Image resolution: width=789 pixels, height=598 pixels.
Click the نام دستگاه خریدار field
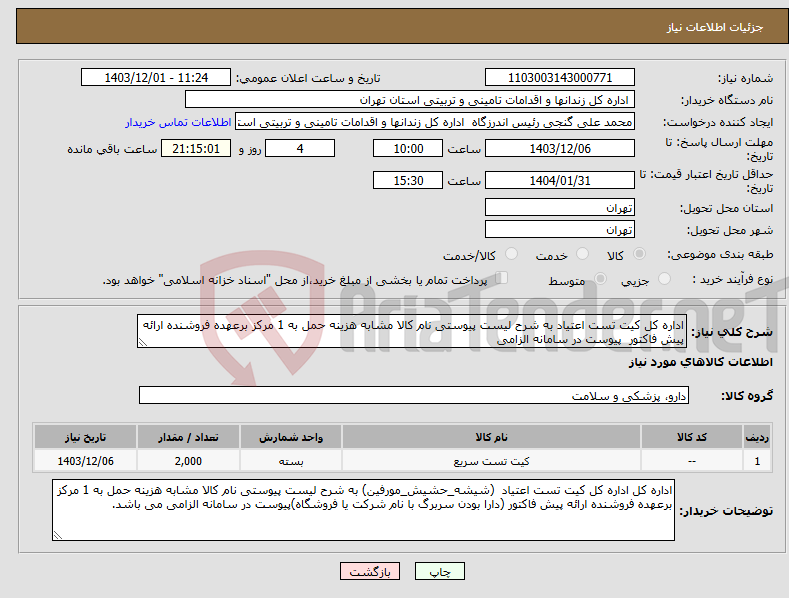tap(410, 100)
